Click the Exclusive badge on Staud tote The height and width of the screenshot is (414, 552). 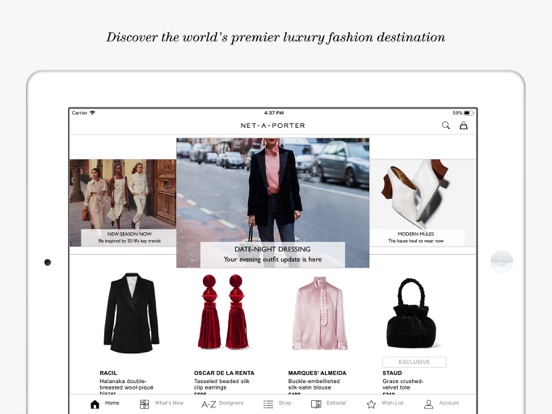click(x=414, y=362)
